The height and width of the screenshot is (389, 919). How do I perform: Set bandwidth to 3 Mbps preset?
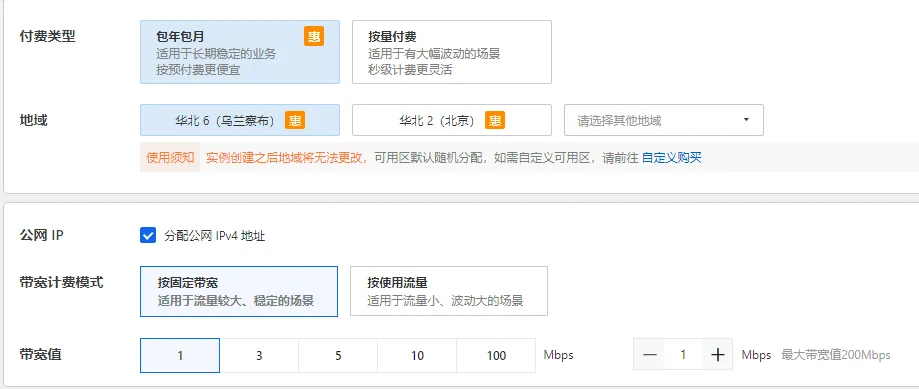259,355
